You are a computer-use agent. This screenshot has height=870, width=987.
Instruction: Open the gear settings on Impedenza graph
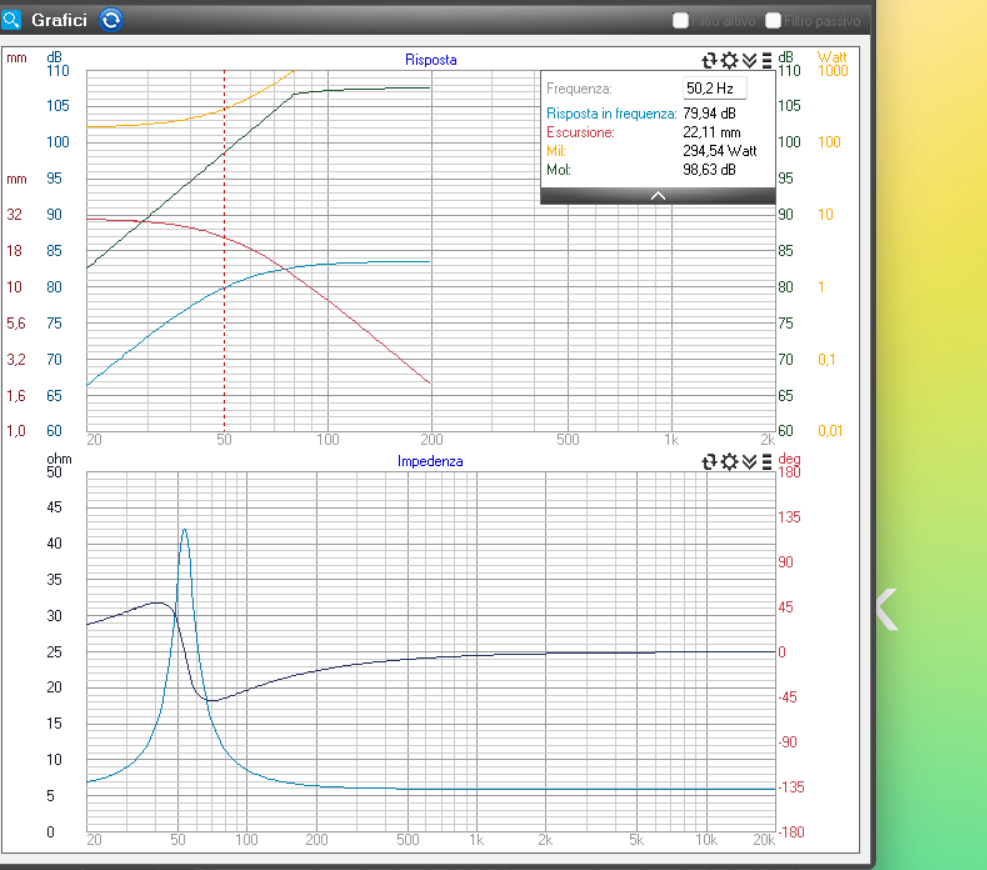tap(730, 462)
